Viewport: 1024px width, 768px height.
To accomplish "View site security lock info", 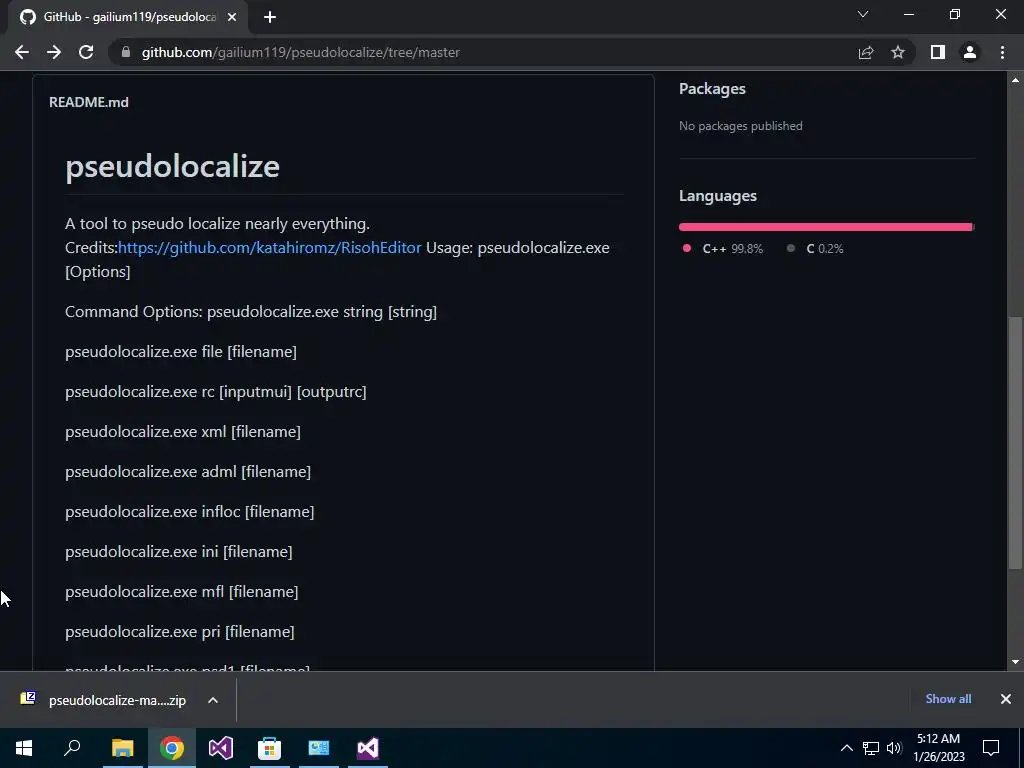I will (126, 52).
